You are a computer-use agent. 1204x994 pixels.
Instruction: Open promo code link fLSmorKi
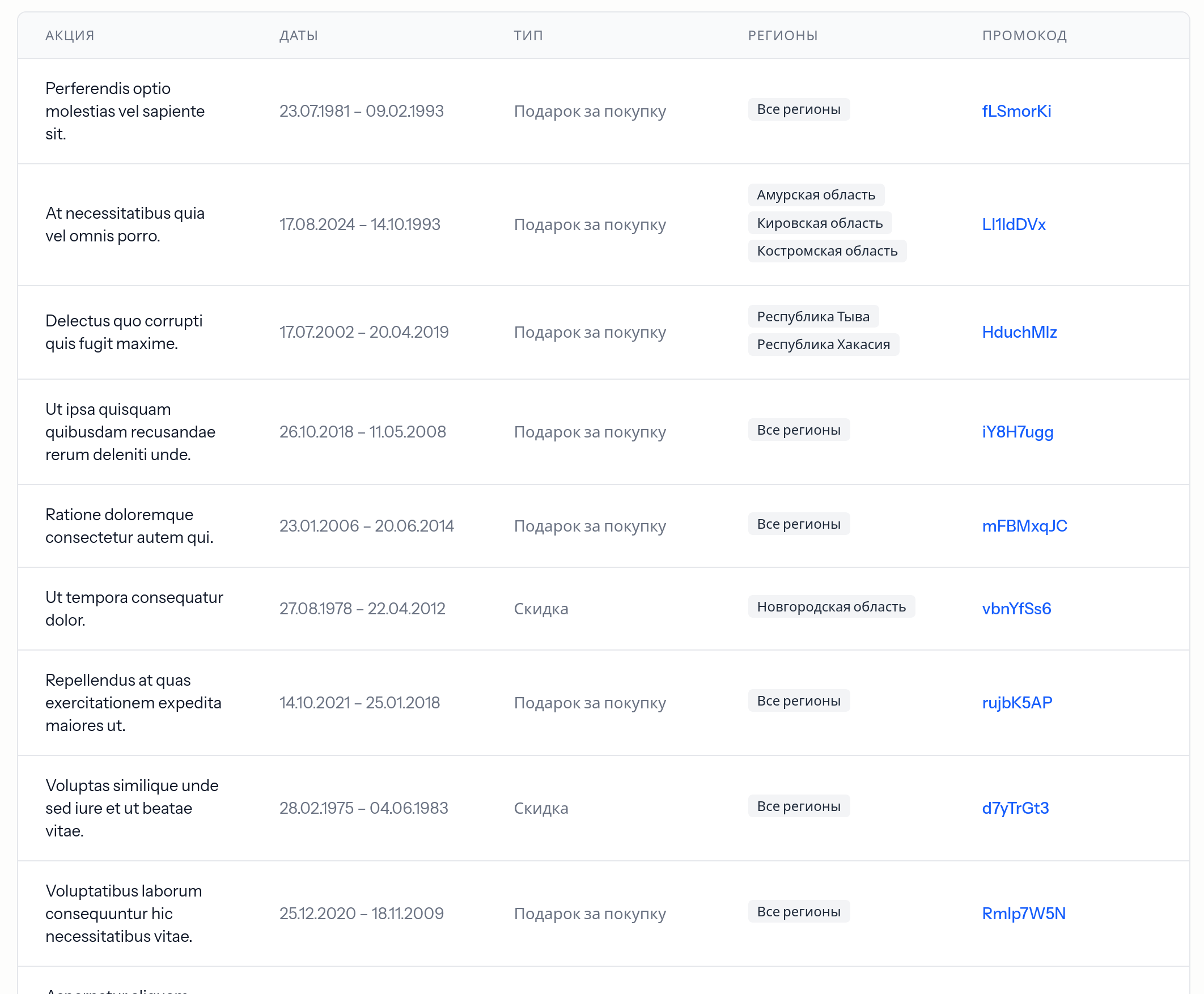[1016, 111]
